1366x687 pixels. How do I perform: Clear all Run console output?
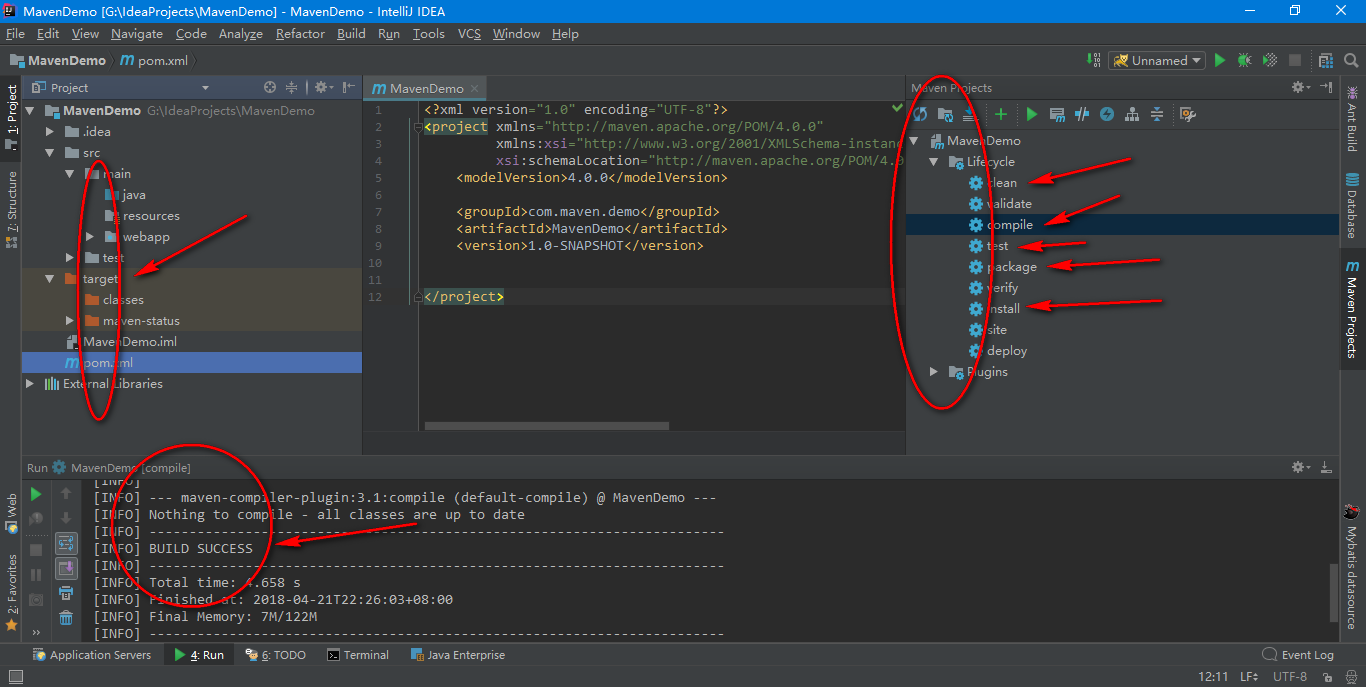click(66, 618)
